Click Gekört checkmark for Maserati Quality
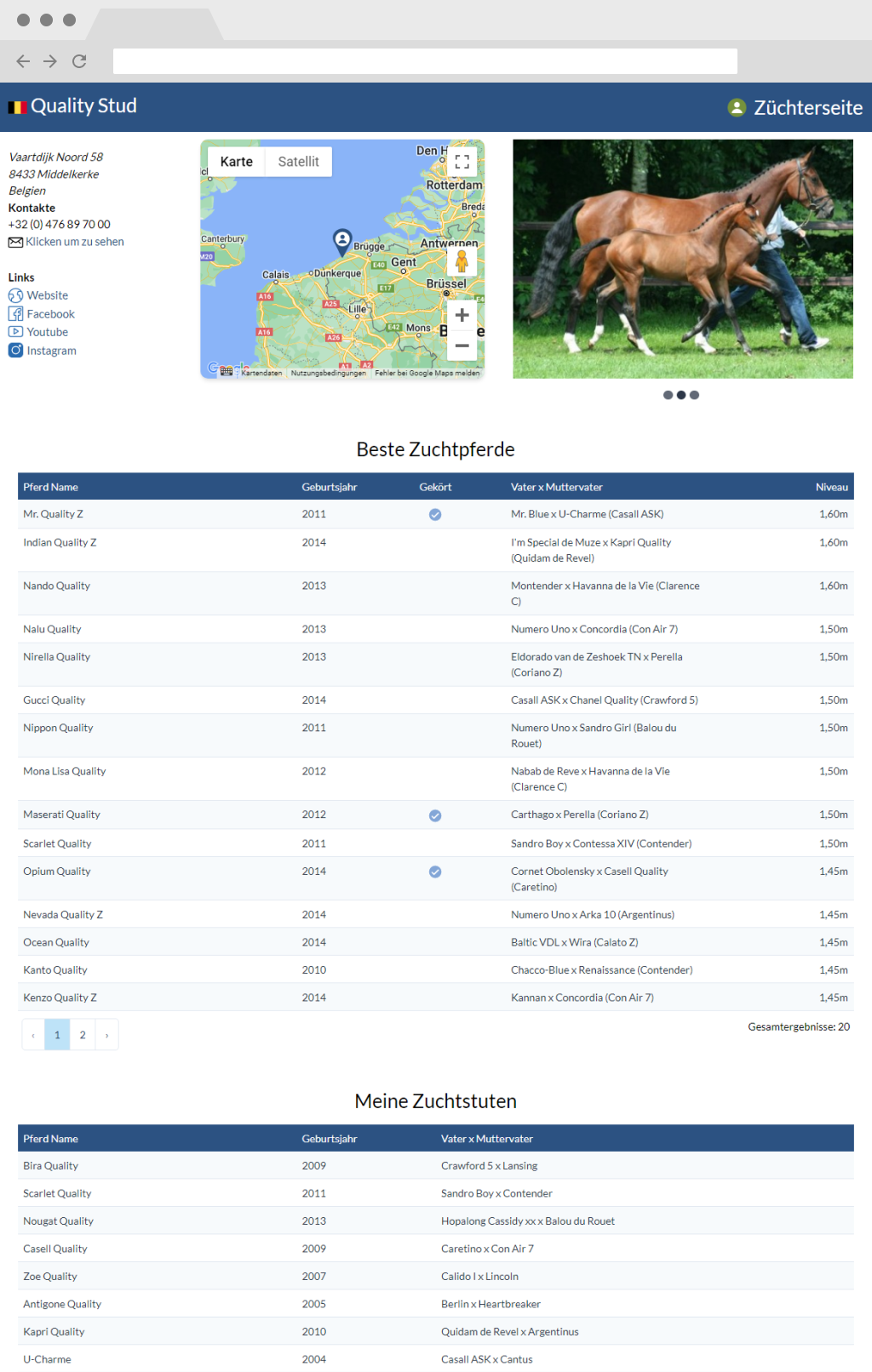 coord(435,815)
